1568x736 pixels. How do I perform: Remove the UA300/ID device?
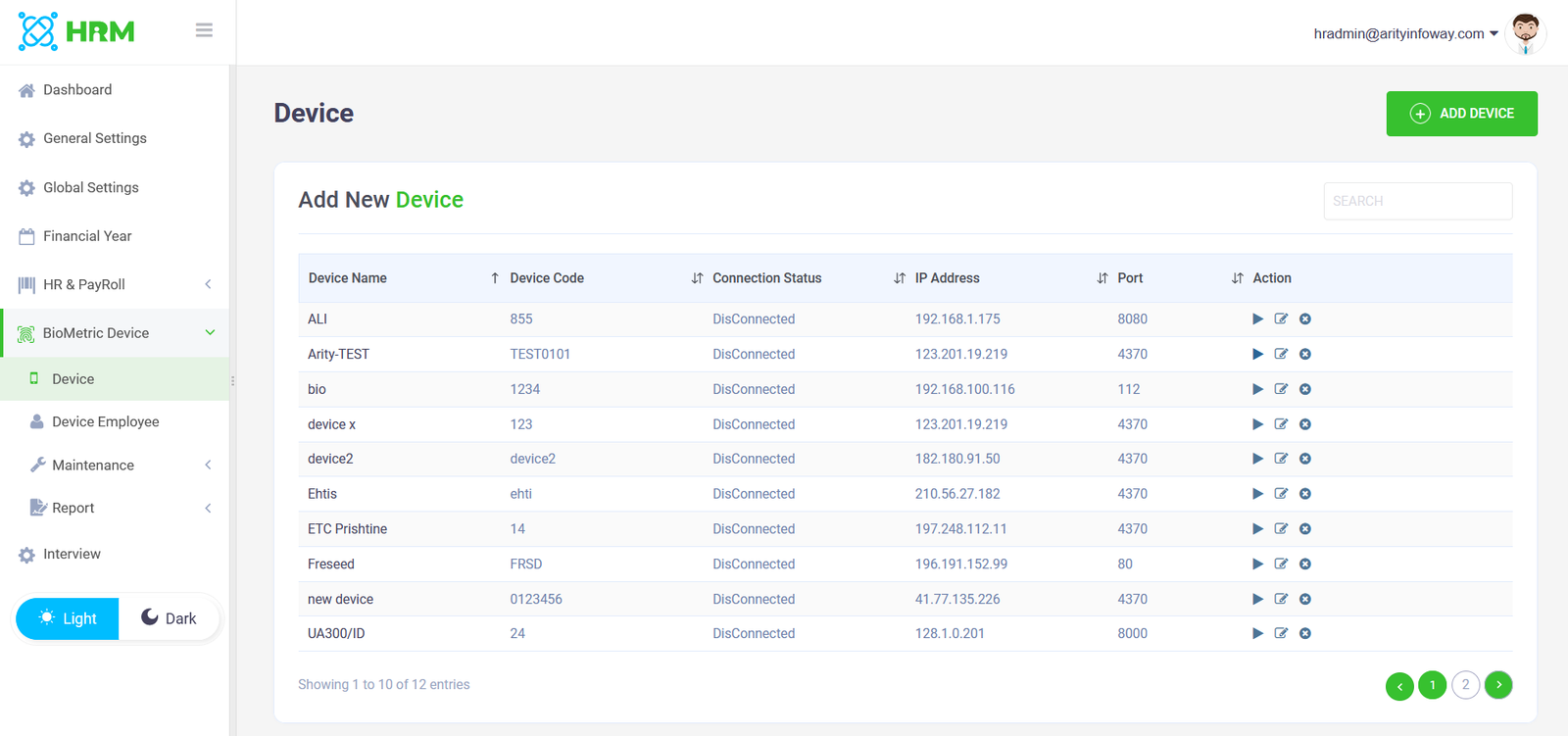[1305, 633]
